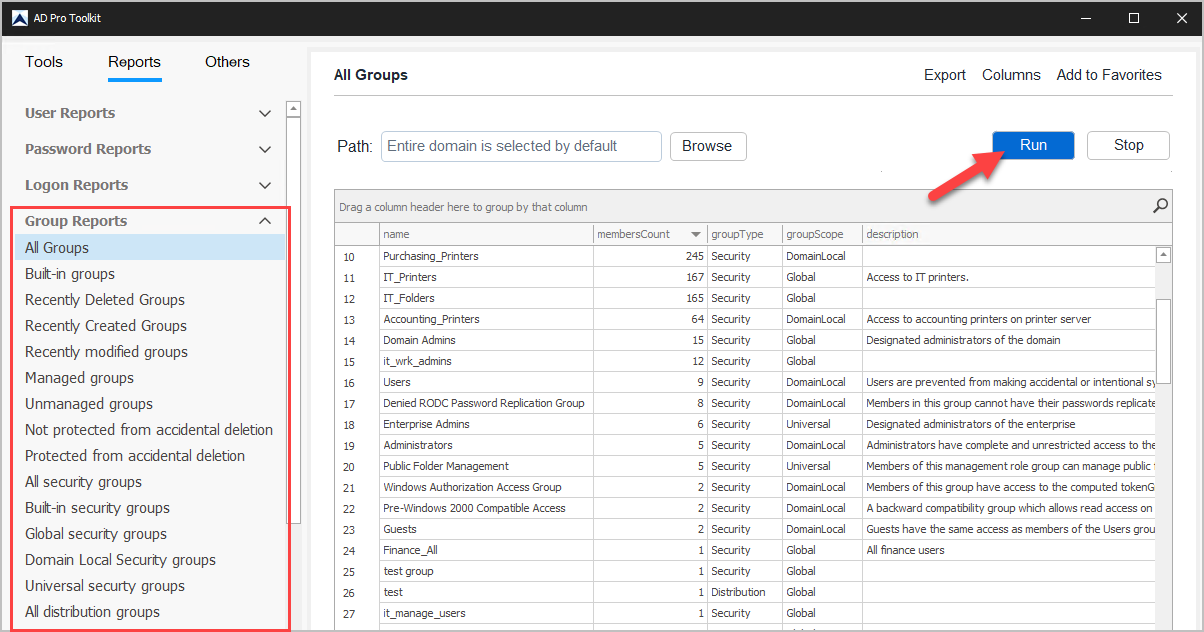
Task: Click the search magnifier icon in grid
Action: (x=1160, y=206)
